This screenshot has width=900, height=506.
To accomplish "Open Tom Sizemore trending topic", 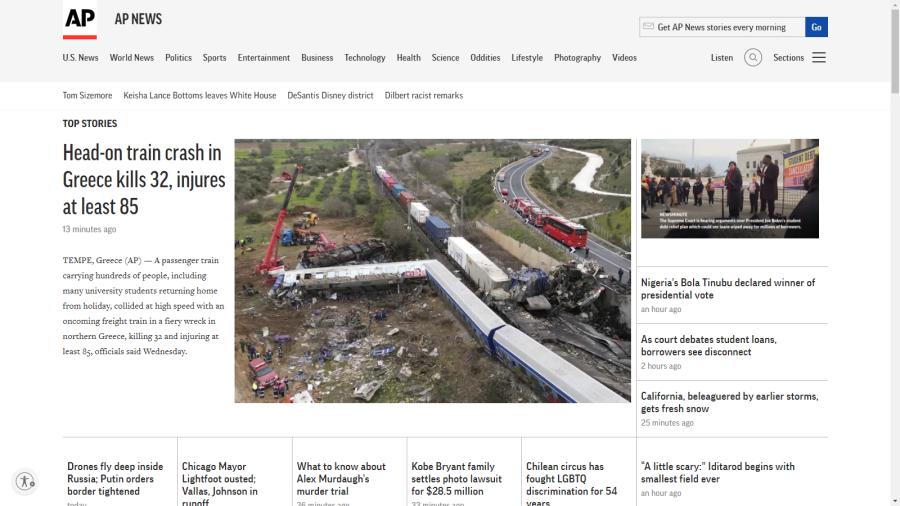I will click(87, 95).
